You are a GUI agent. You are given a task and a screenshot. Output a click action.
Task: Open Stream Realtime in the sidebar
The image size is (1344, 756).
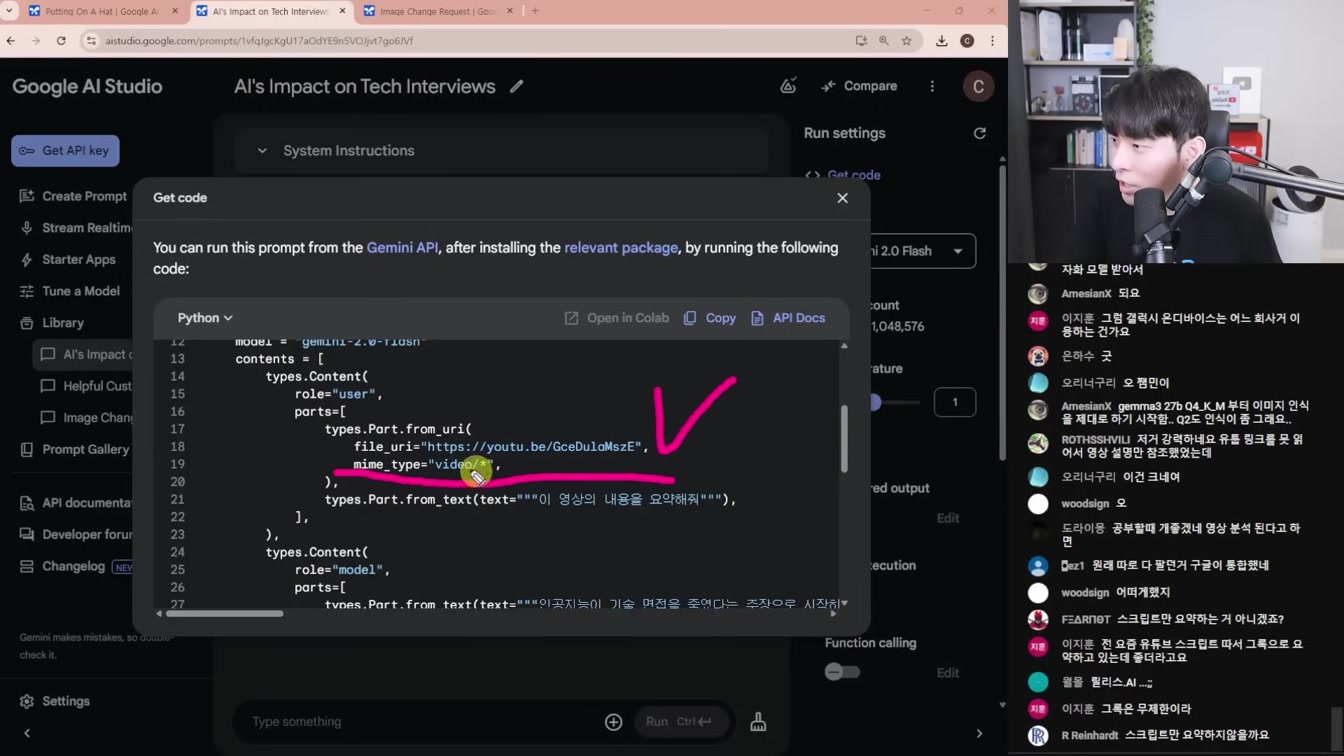(x=74, y=228)
